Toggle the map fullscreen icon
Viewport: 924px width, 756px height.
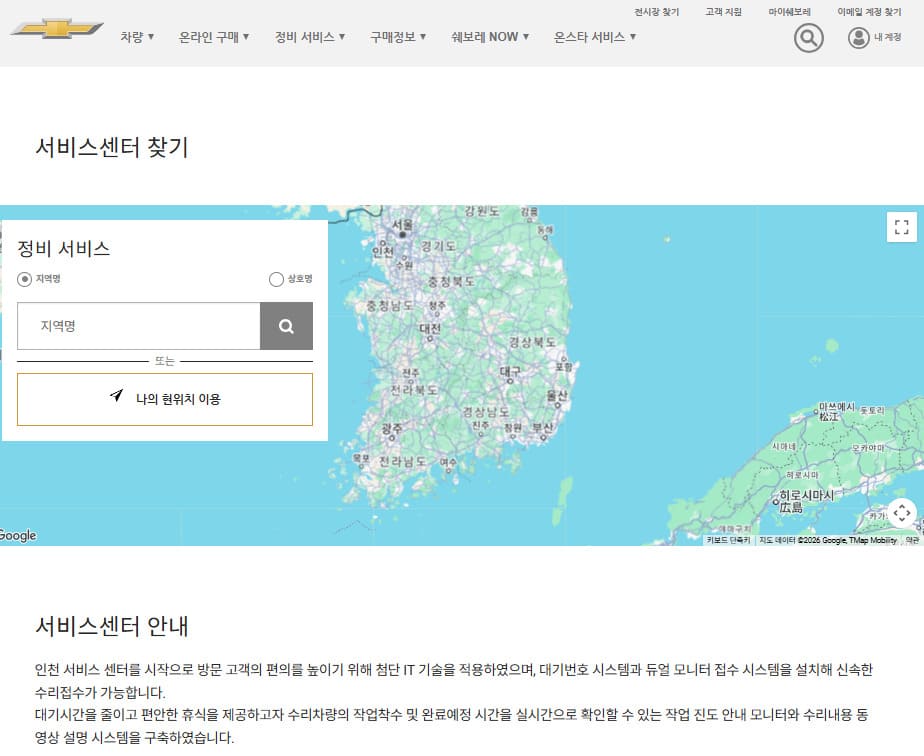[902, 227]
